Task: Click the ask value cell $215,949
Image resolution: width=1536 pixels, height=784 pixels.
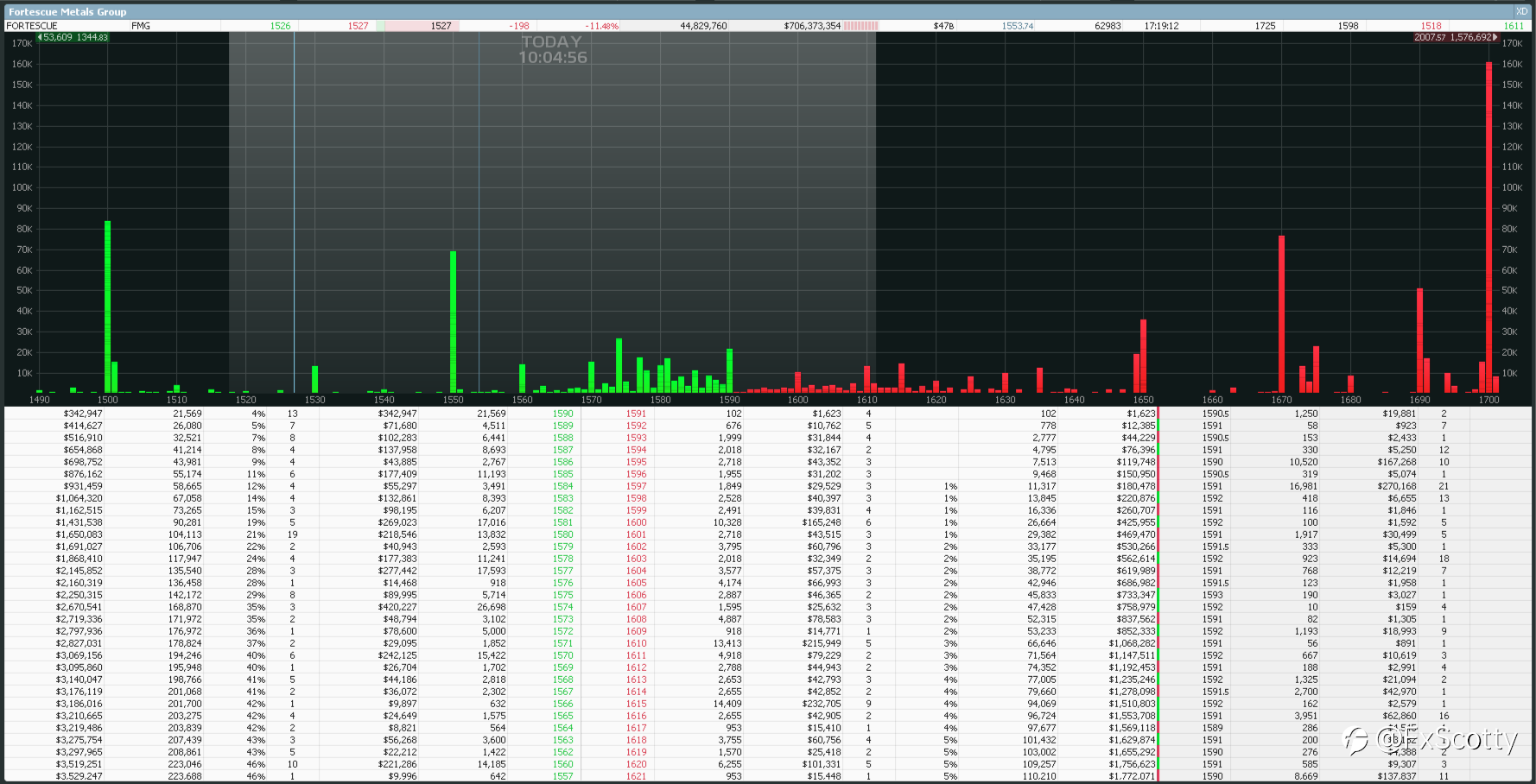Action: coord(822,643)
